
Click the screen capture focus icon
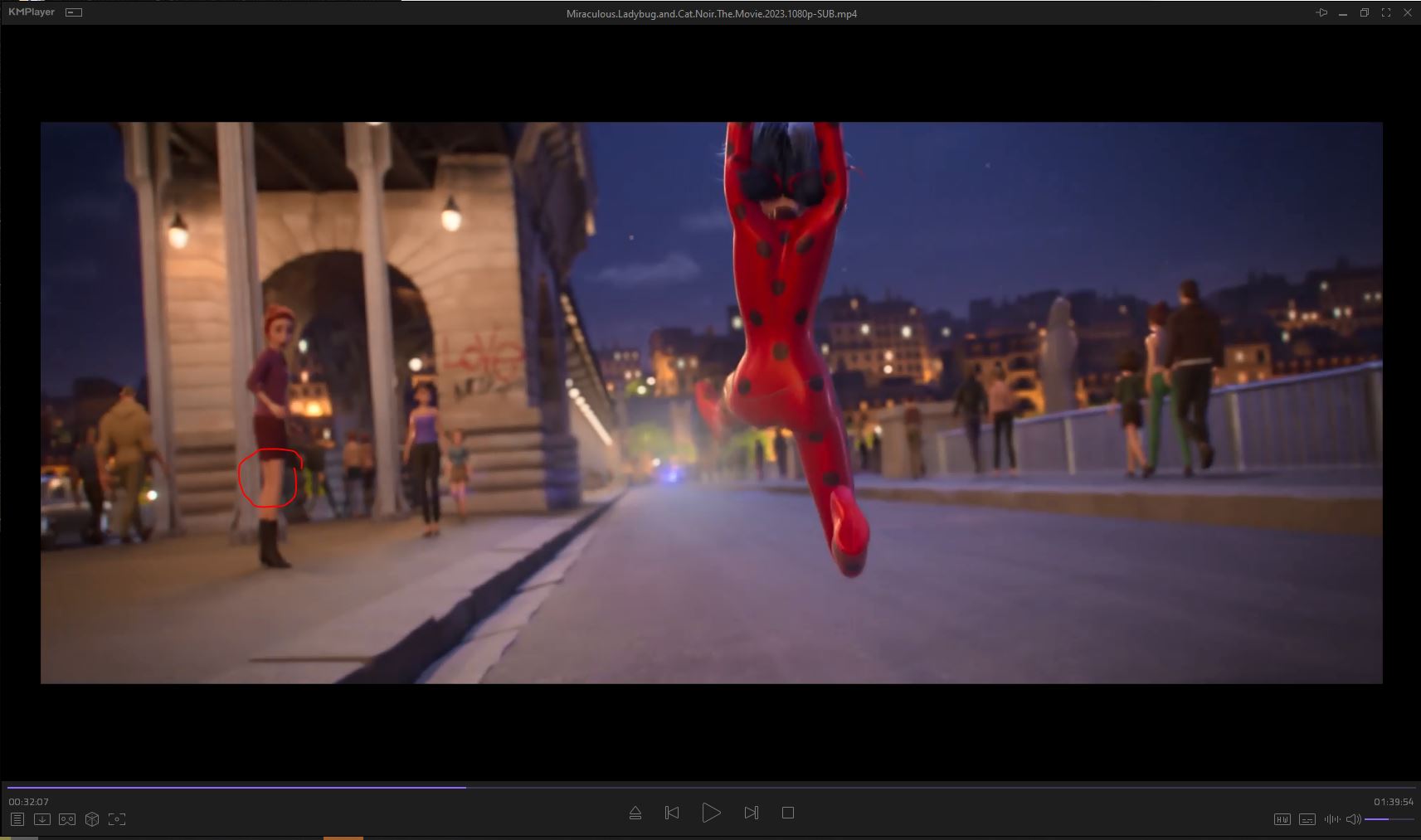pyautogui.click(x=117, y=819)
